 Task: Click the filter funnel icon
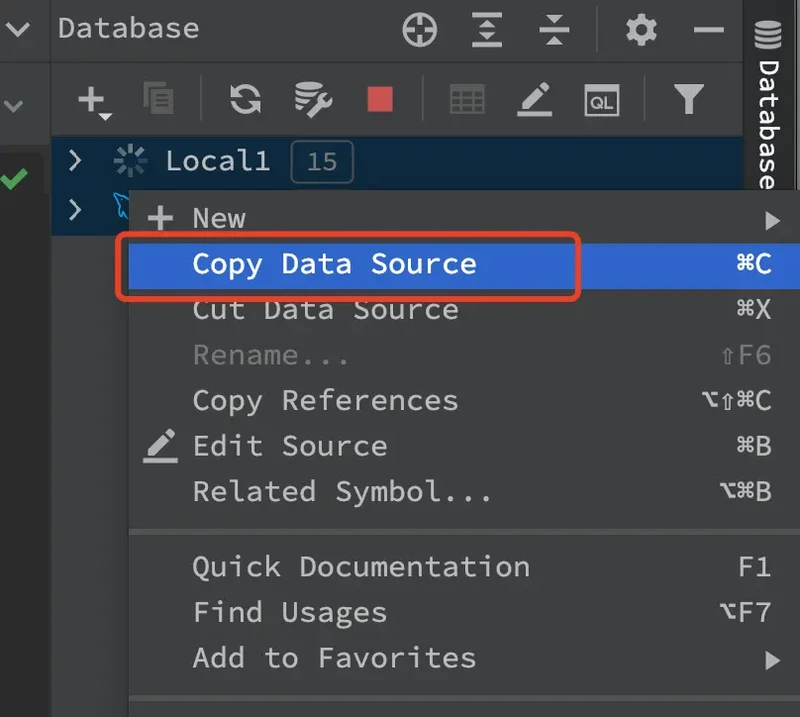click(x=688, y=99)
